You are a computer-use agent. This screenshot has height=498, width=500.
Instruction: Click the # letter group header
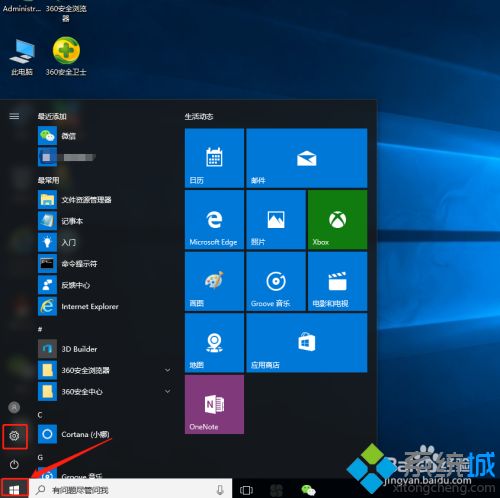[x=40, y=329]
